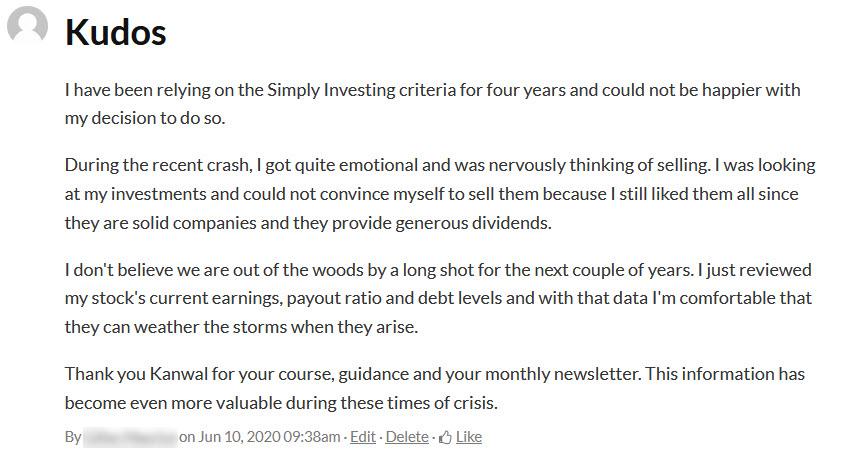The height and width of the screenshot is (465, 844).
Task: Click the thumbs-up icon beside Like
Action: point(445,437)
